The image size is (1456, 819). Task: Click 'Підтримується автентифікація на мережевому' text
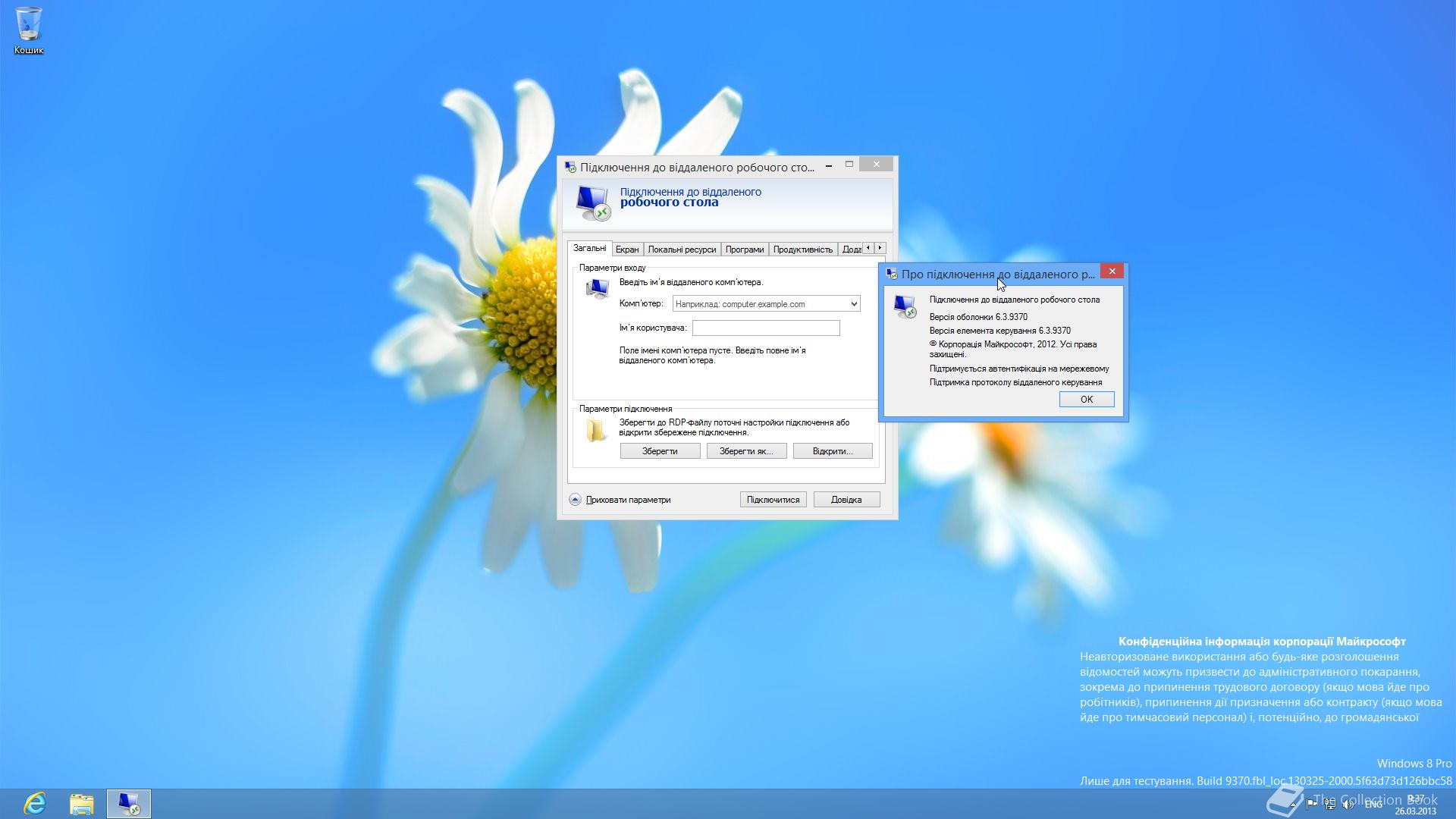tap(1019, 369)
